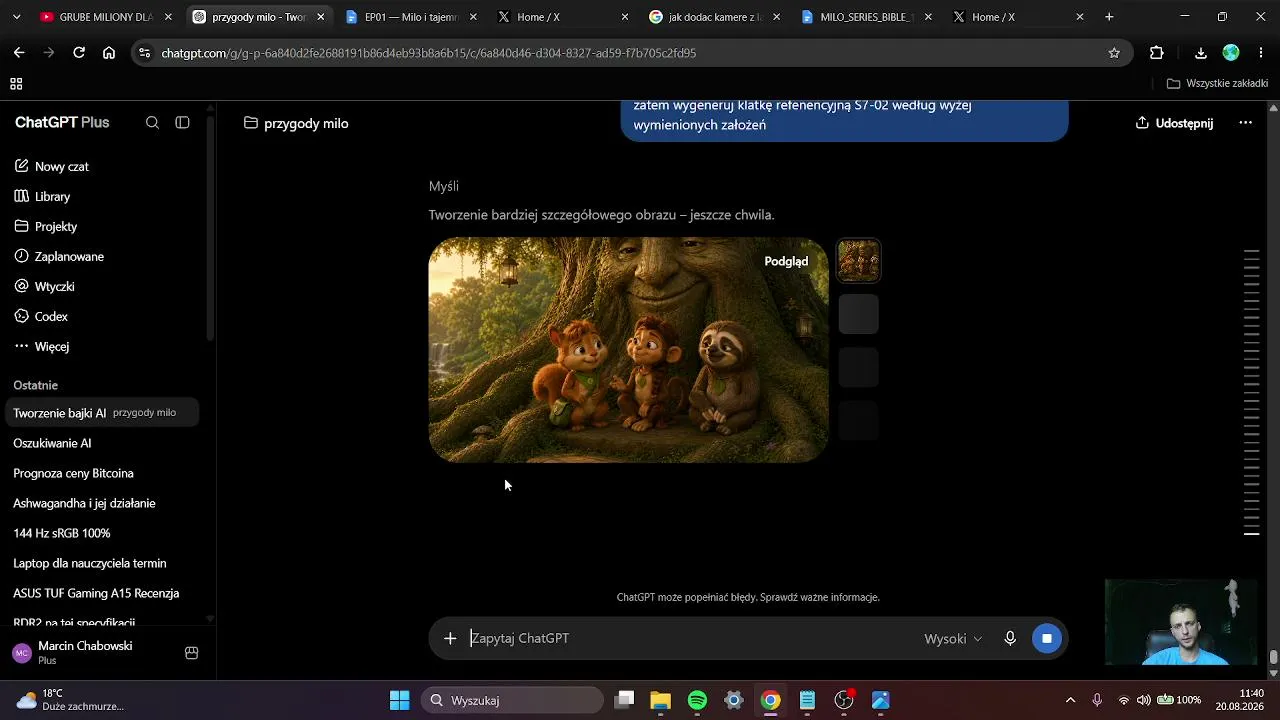This screenshot has width=1280, height=720.
Task: Go to the browser home page
Action: pyautogui.click(x=109, y=53)
